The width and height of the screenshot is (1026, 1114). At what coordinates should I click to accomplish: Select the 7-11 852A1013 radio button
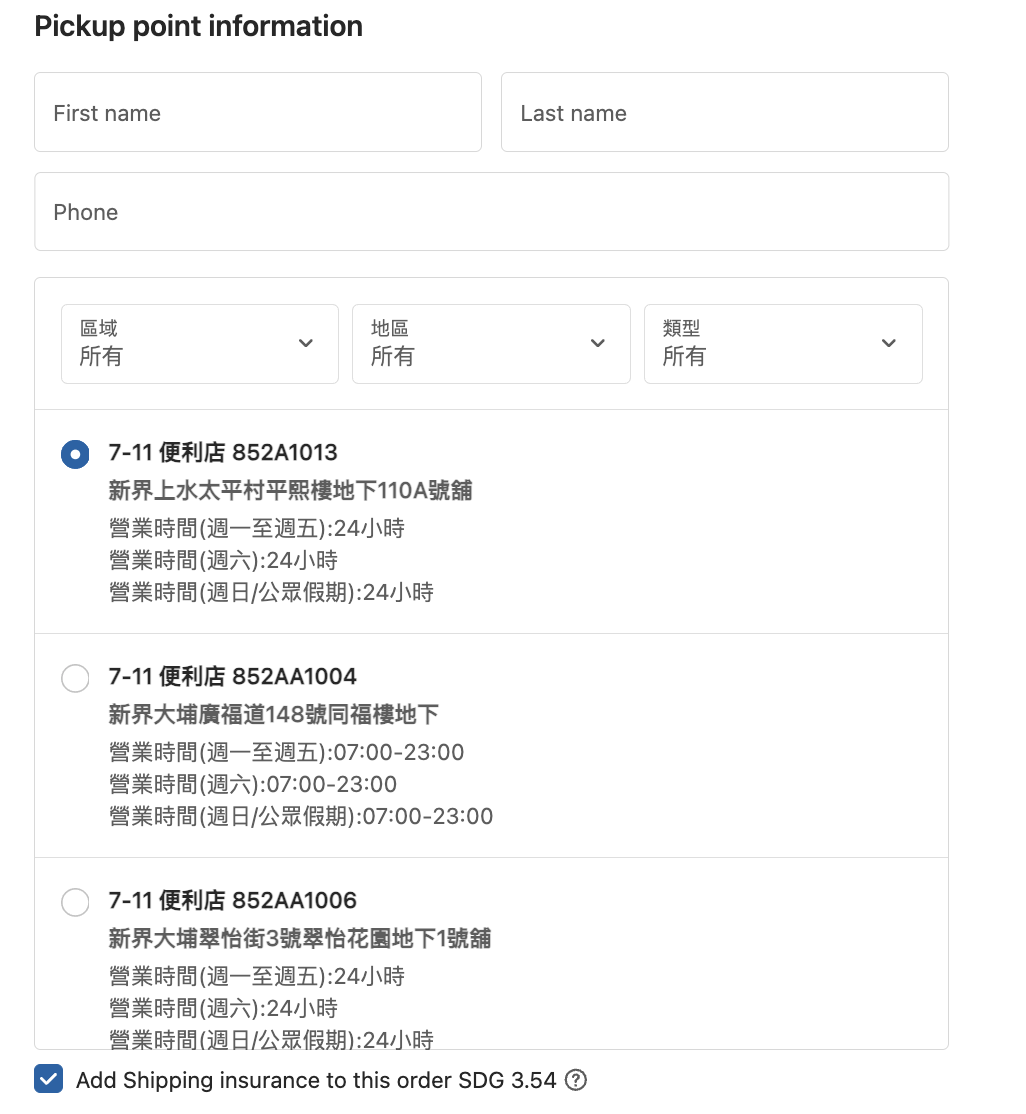point(75,454)
